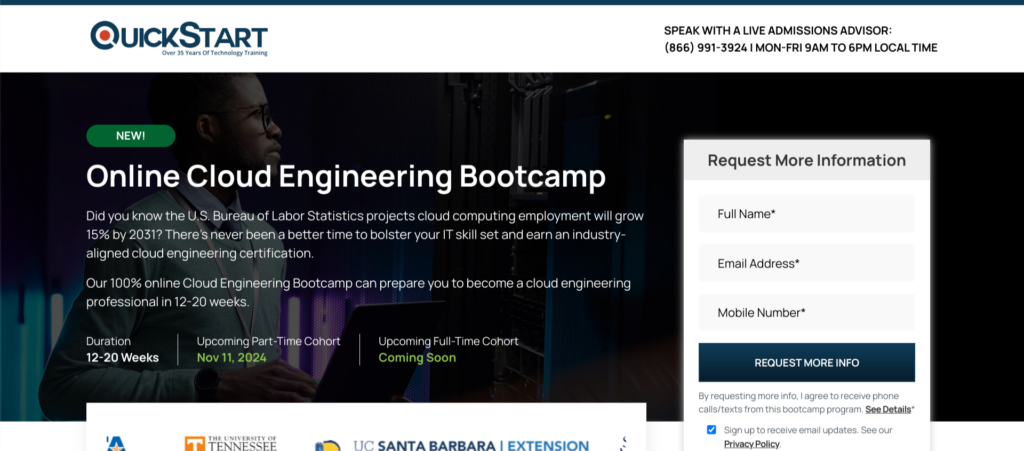Focus the Email Address field

click(806, 264)
